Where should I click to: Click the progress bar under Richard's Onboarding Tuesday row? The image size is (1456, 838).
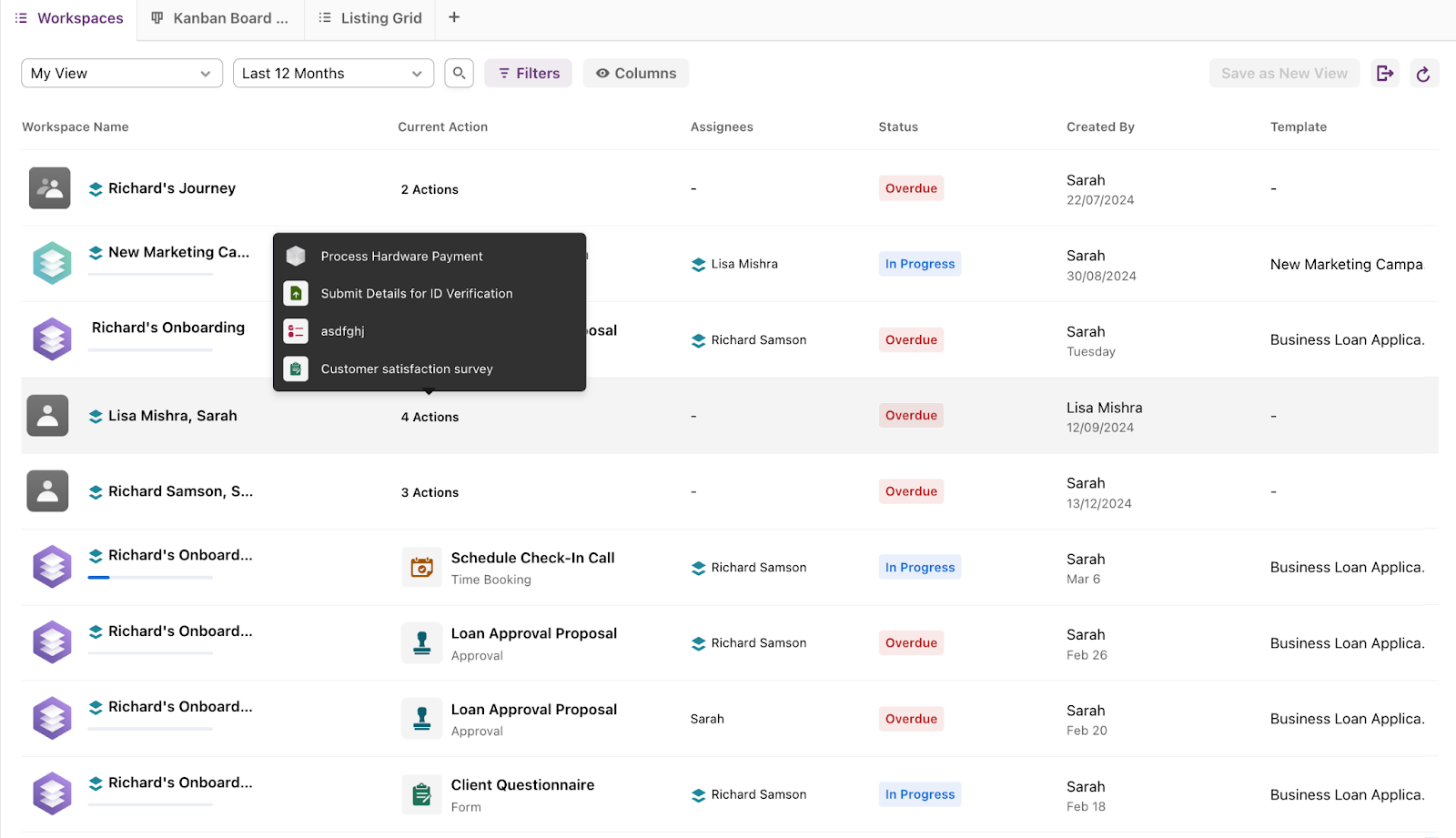click(x=150, y=349)
